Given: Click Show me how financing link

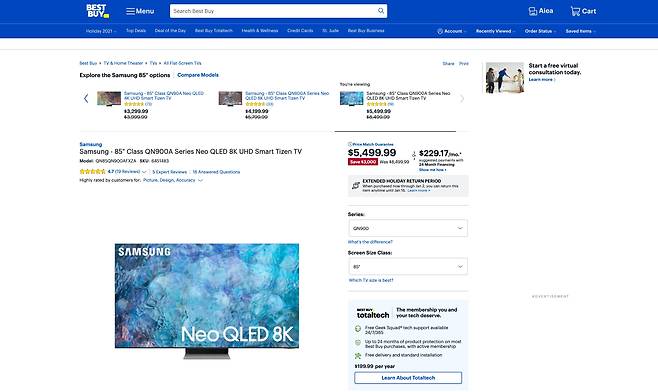Looking at the screenshot, I should coord(433,170).
